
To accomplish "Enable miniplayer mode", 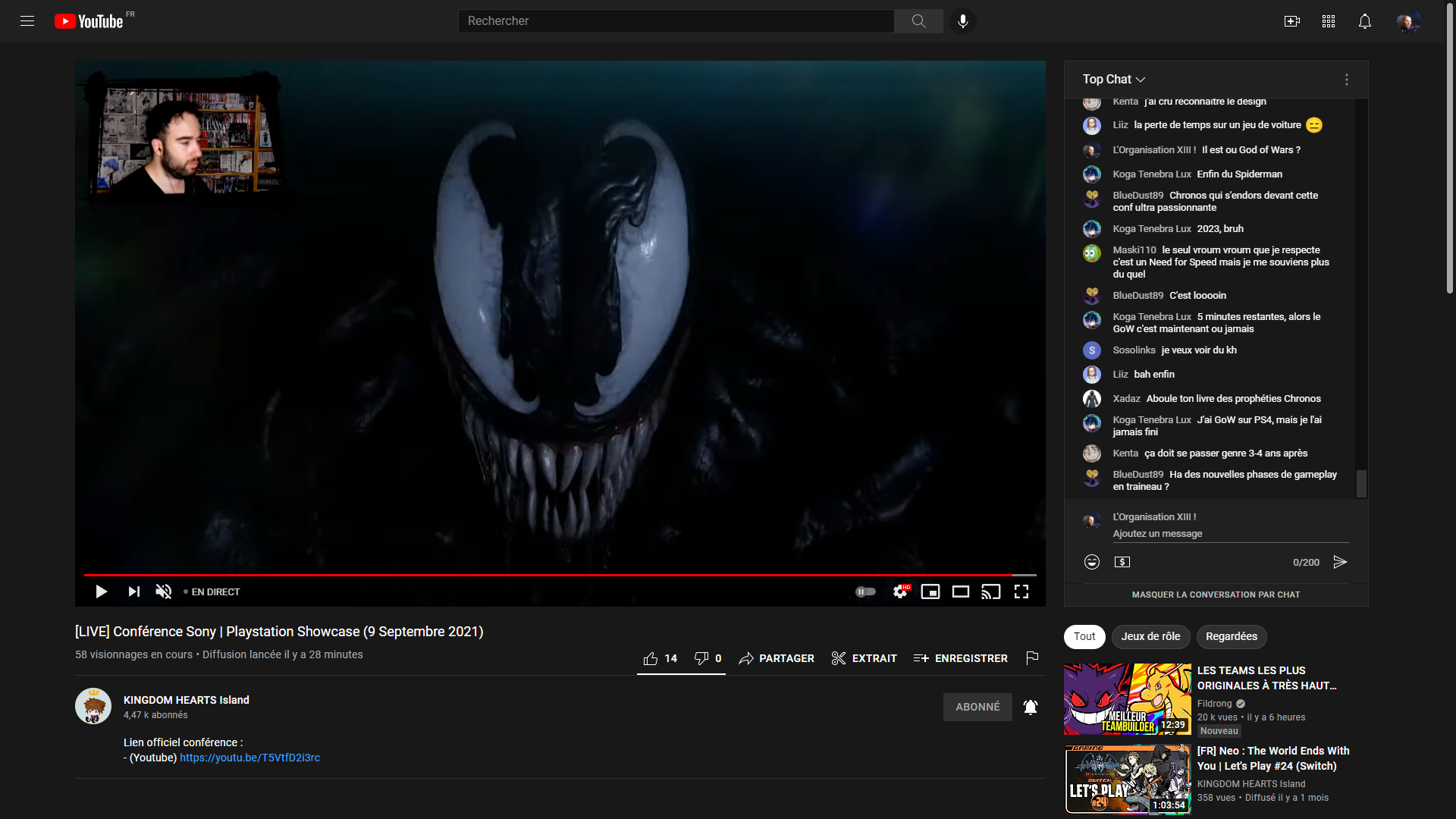I will [930, 591].
